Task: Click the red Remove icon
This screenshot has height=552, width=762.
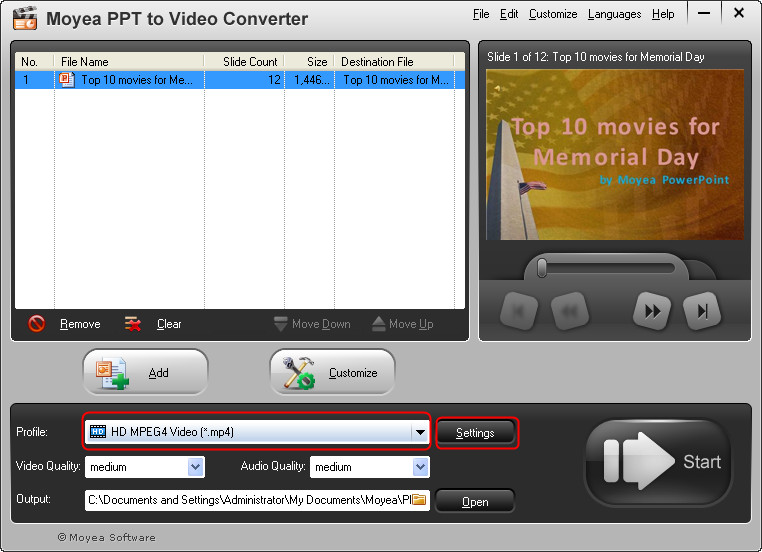Action: tap(36, 324)
